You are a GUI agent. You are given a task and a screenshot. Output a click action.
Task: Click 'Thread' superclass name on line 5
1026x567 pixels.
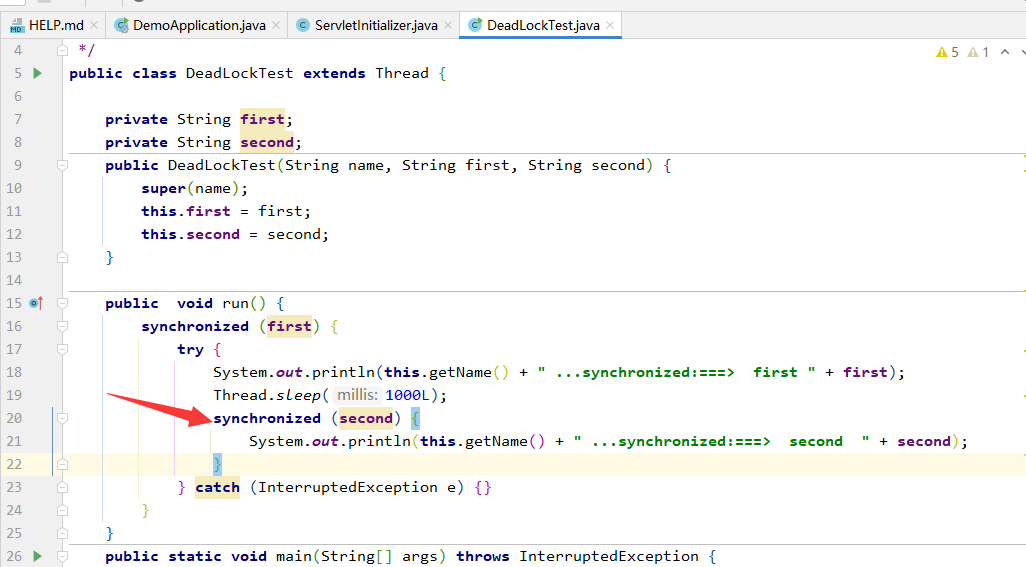tap(402, 73)
